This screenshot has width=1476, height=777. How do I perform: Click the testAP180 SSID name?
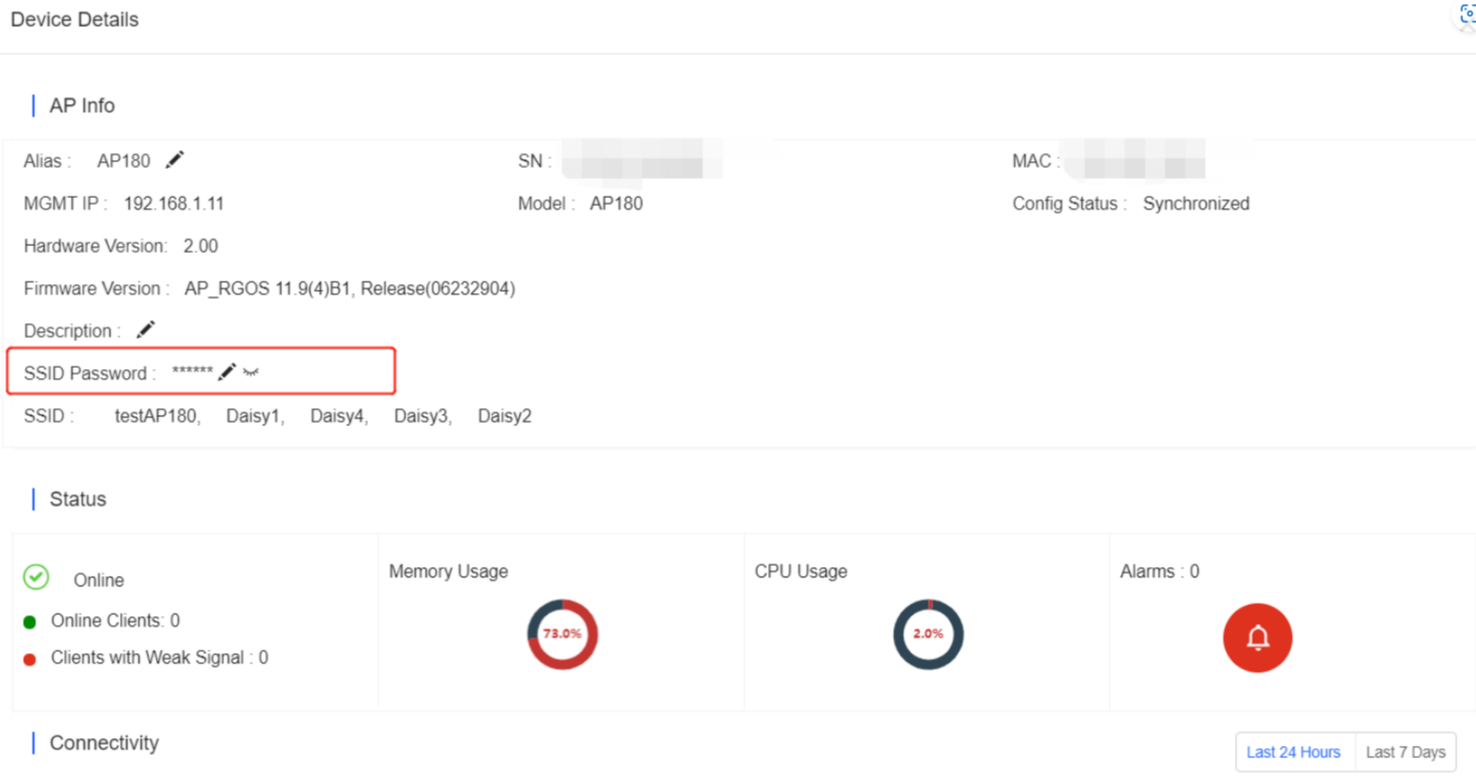click(x=156, y=416)
